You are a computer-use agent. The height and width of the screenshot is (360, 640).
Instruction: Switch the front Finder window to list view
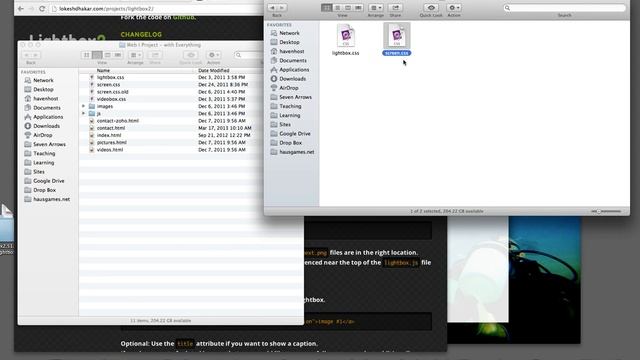[337, 8]
